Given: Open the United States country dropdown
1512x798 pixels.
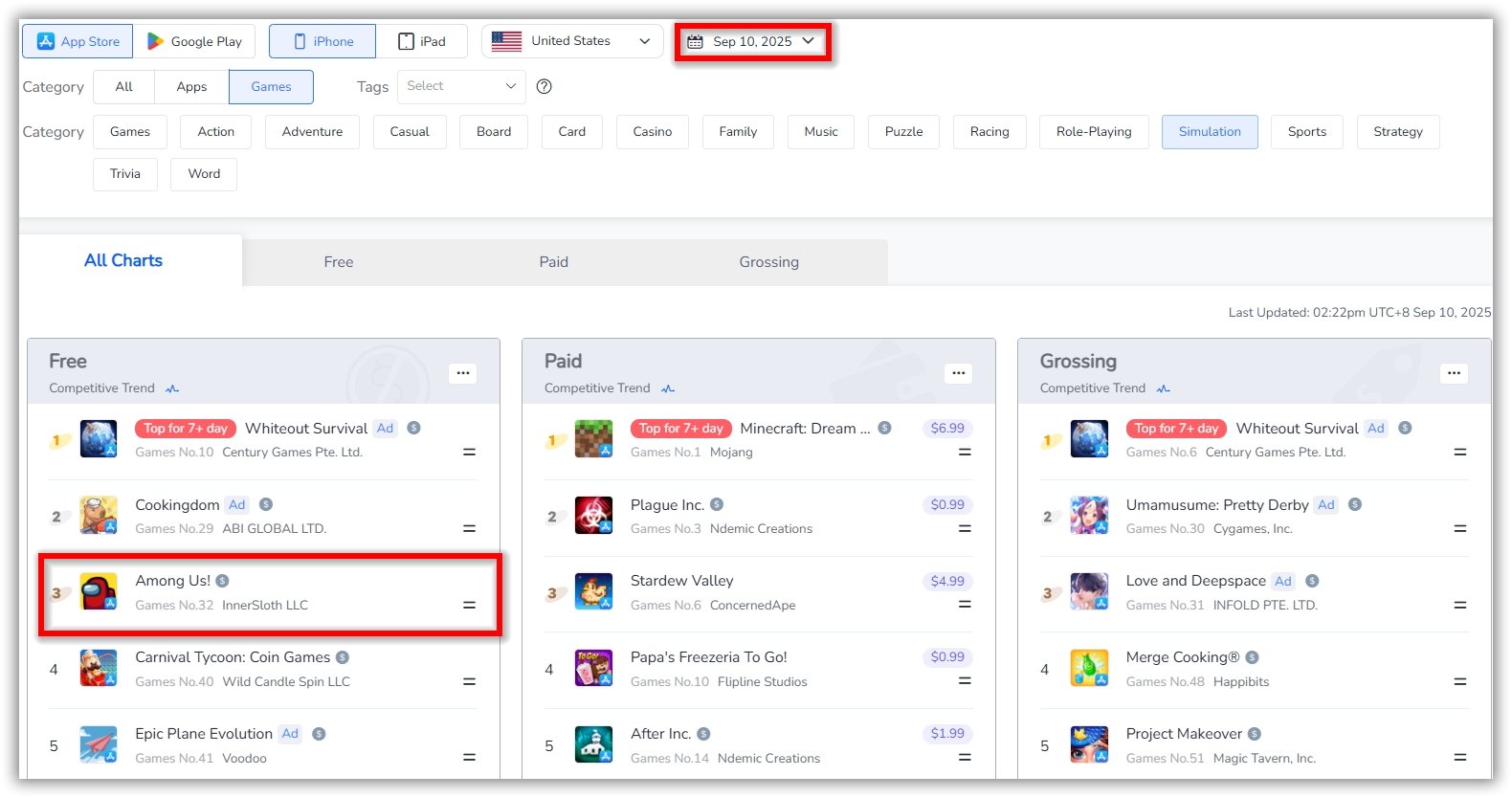Looking at the screenshot, I should 572,41.
